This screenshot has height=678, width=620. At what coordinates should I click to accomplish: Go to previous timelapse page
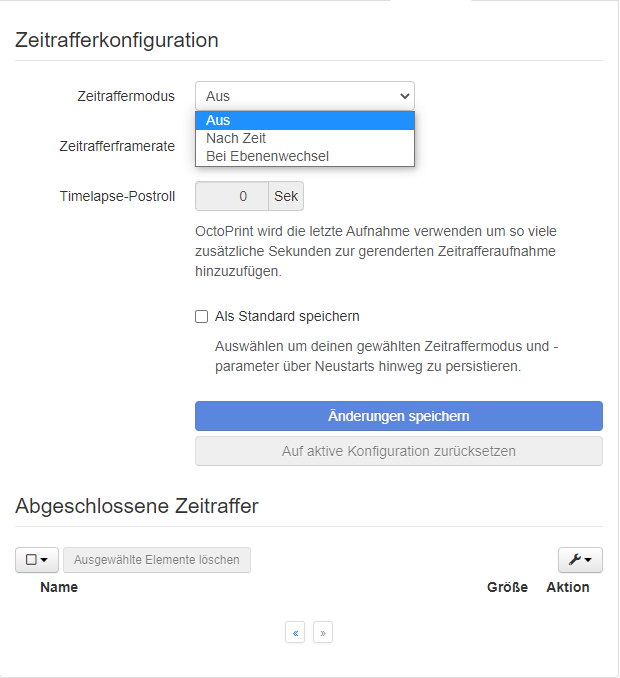click(x=295, y=633)
